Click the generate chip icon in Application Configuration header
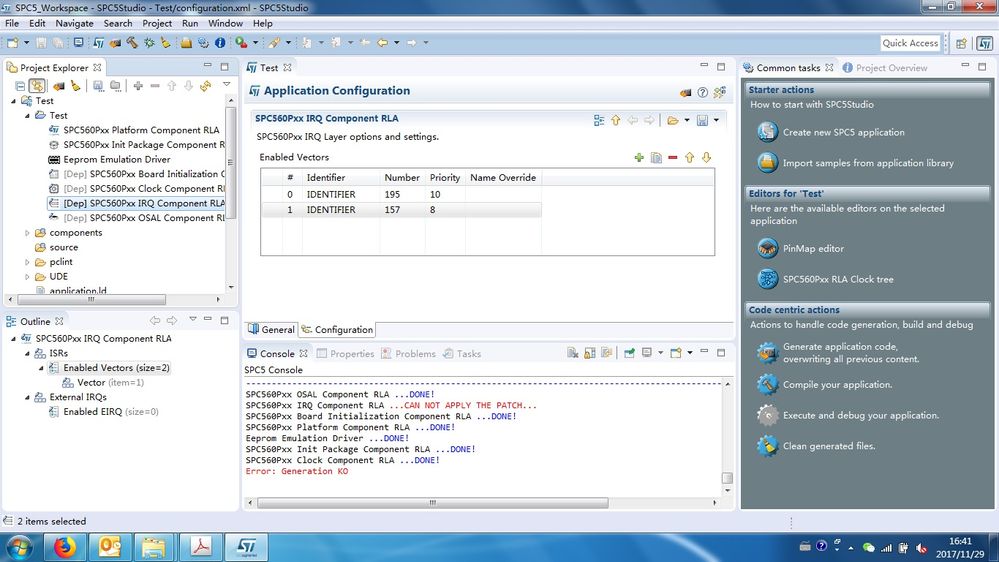The height and width of the screenshot is (562, 999). tap(685, 92)
